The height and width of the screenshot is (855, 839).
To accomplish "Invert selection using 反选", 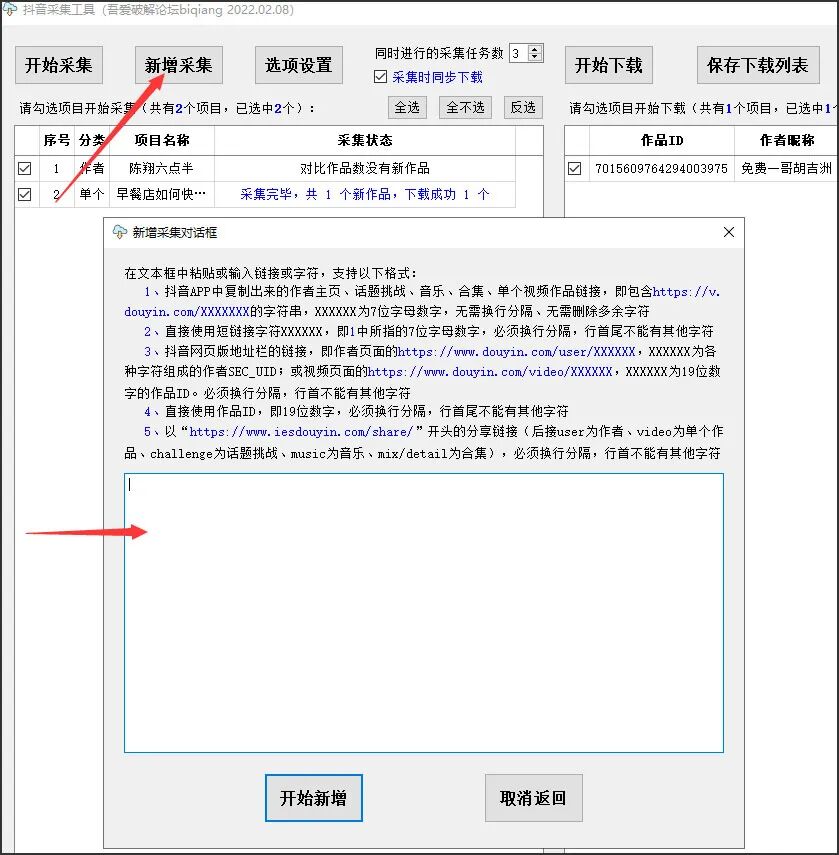I will (x=523, y=107).
